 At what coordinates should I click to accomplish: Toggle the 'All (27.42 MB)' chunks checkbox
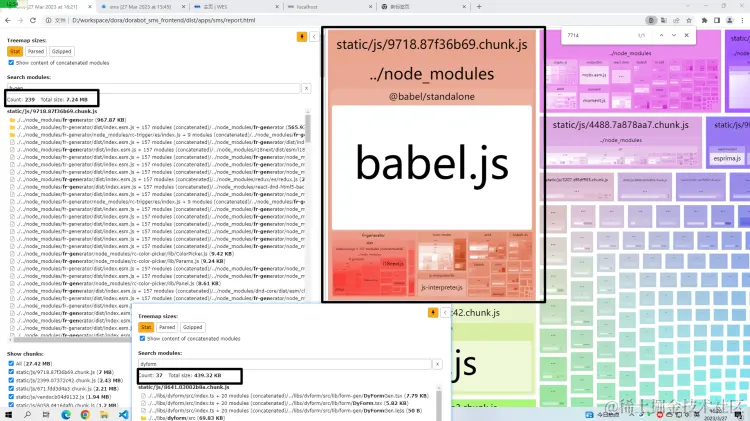[11, 364]
